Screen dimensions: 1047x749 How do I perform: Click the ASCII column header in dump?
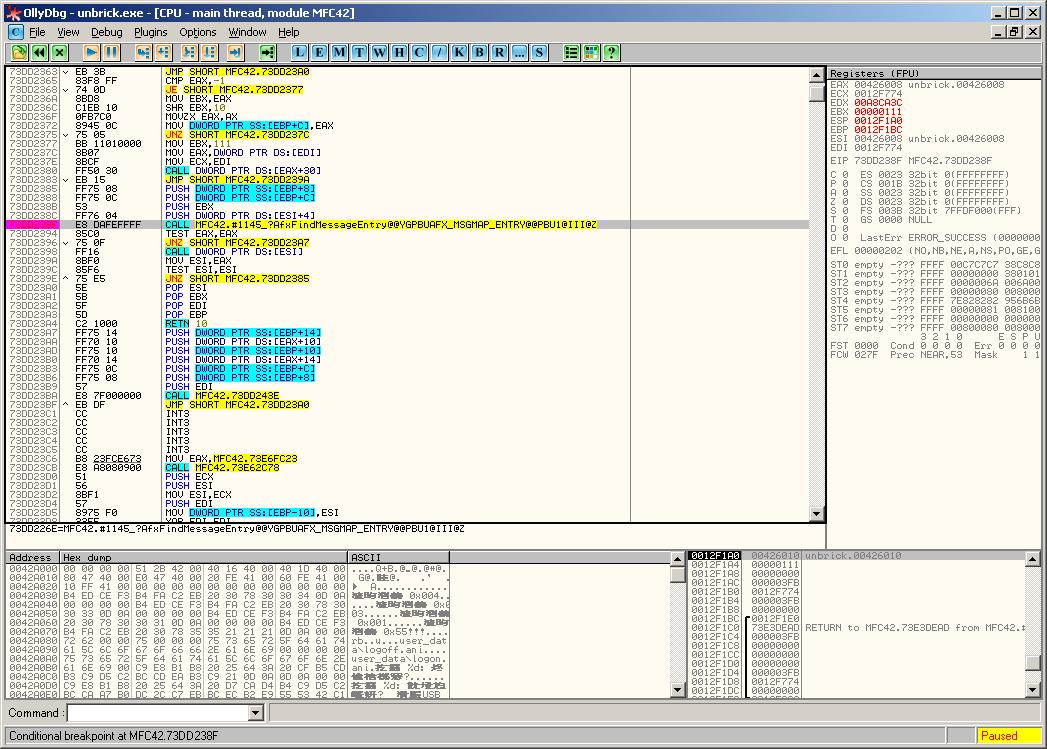[x=399, y=557]
